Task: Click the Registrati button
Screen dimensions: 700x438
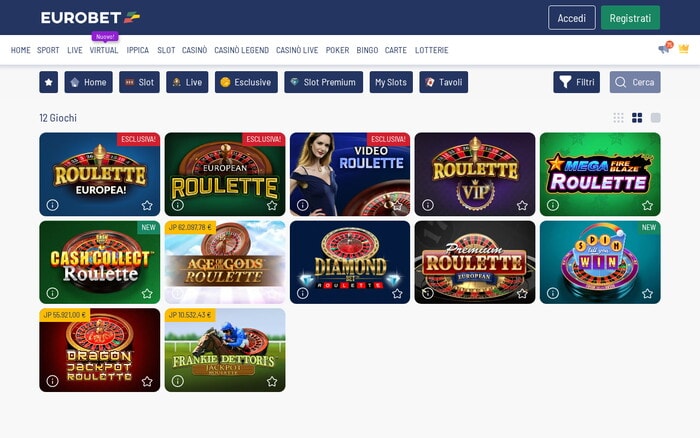Action: 630,18
